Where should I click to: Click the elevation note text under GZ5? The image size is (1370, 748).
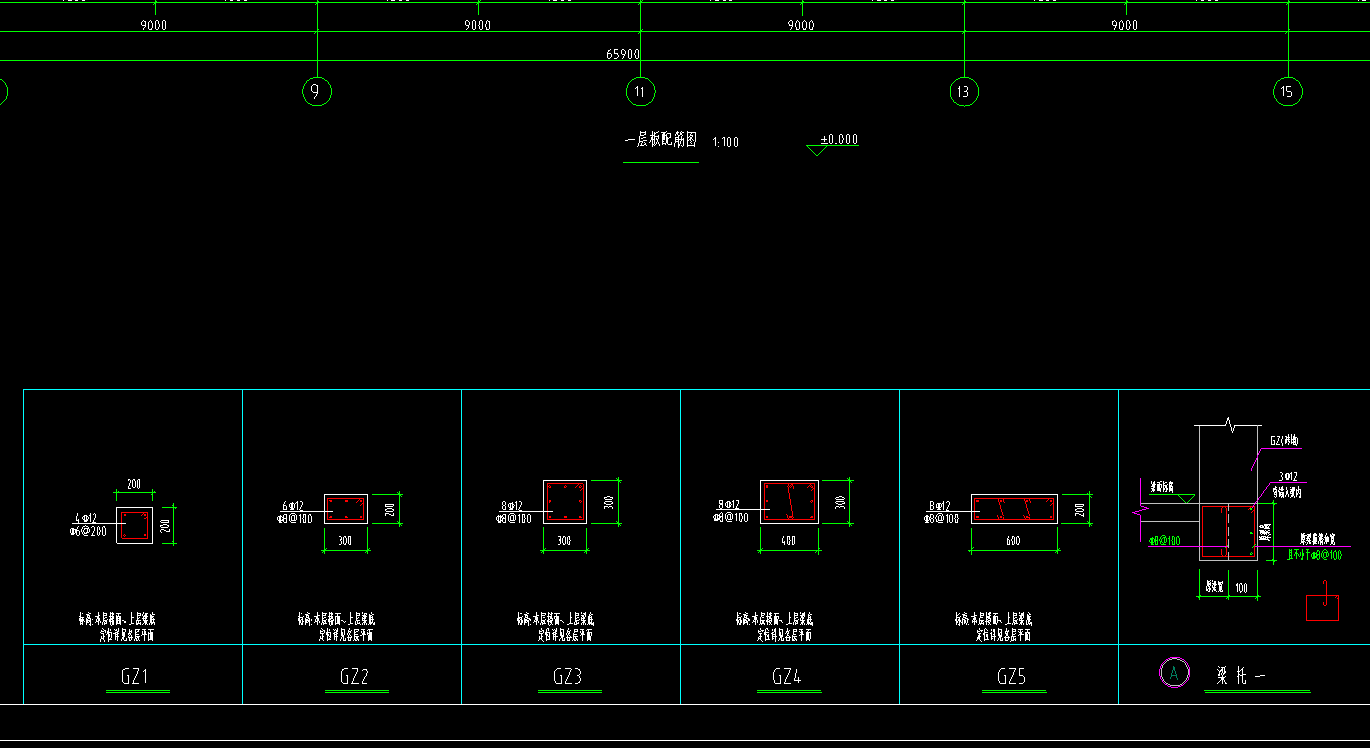tap(993, 627)
